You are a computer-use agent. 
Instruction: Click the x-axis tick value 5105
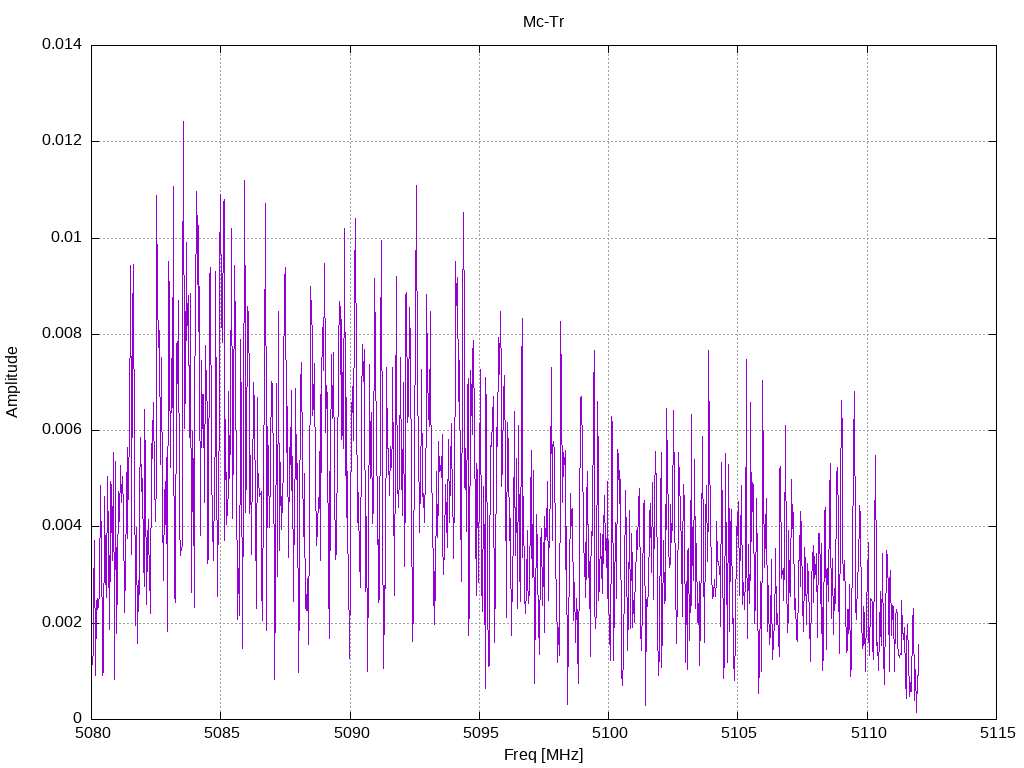(739, 733)
